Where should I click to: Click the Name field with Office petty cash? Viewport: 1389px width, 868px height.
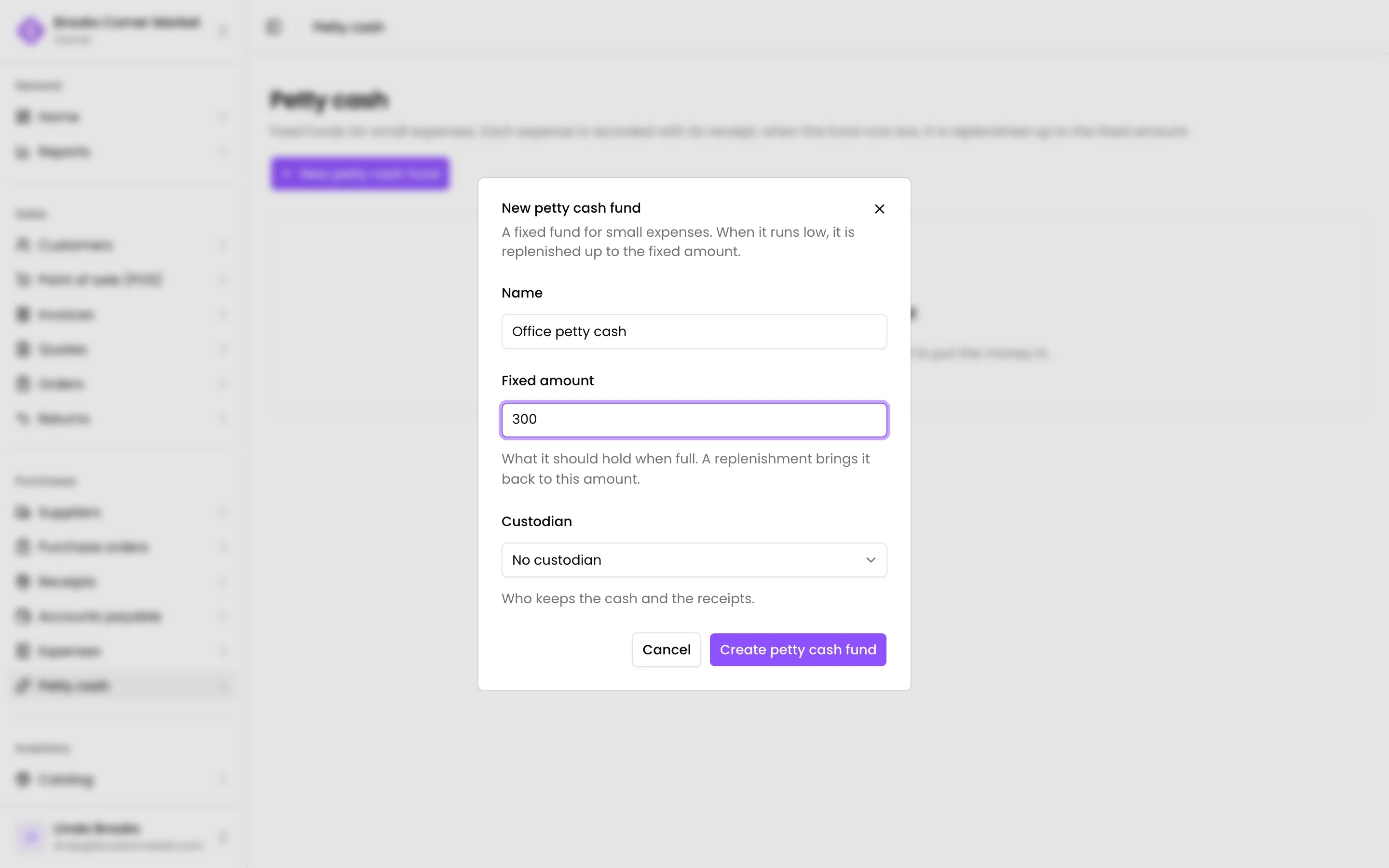coord(694,331)
